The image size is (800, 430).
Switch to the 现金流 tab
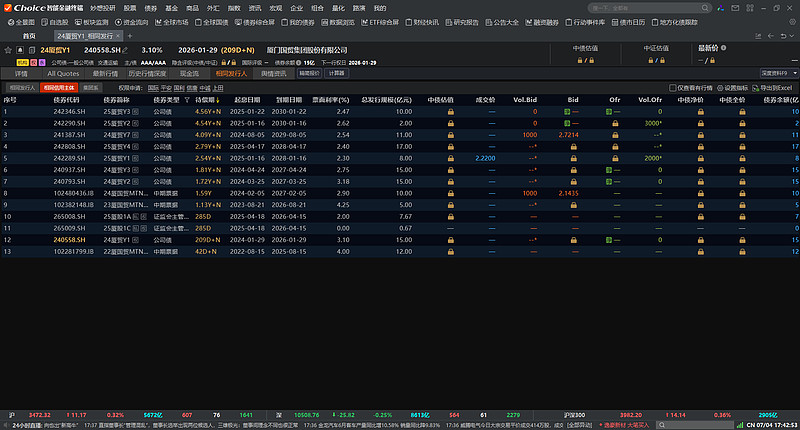pos(189,73)
